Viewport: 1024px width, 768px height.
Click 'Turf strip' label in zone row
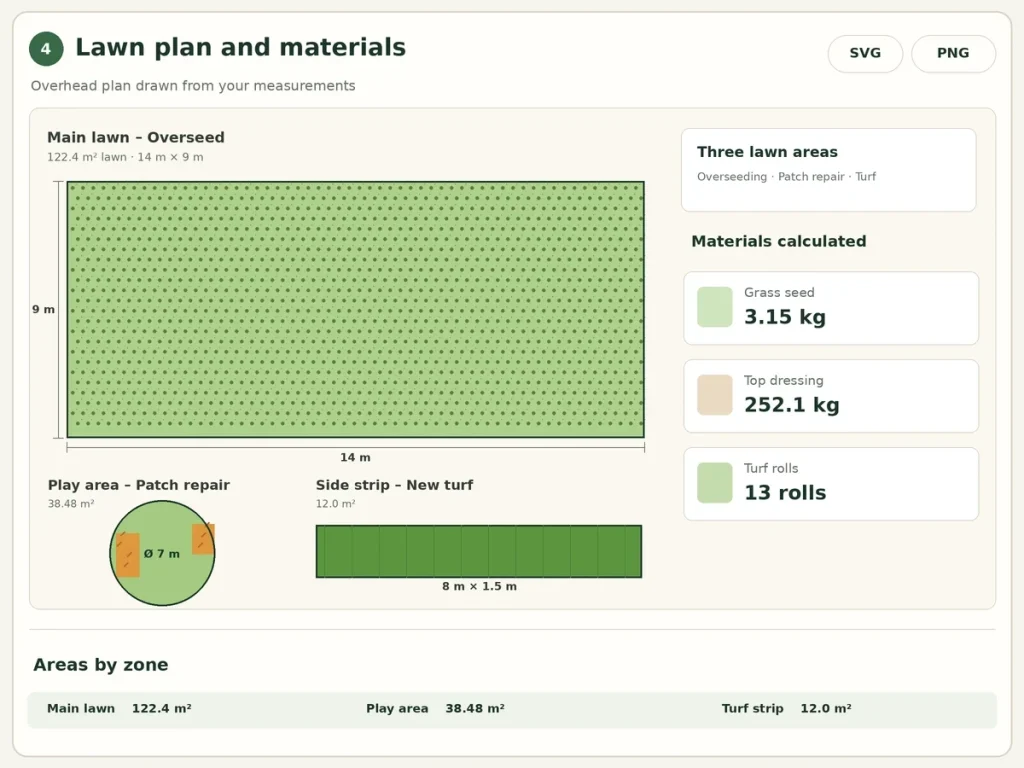pyautogui.click(x=752, y=709)
